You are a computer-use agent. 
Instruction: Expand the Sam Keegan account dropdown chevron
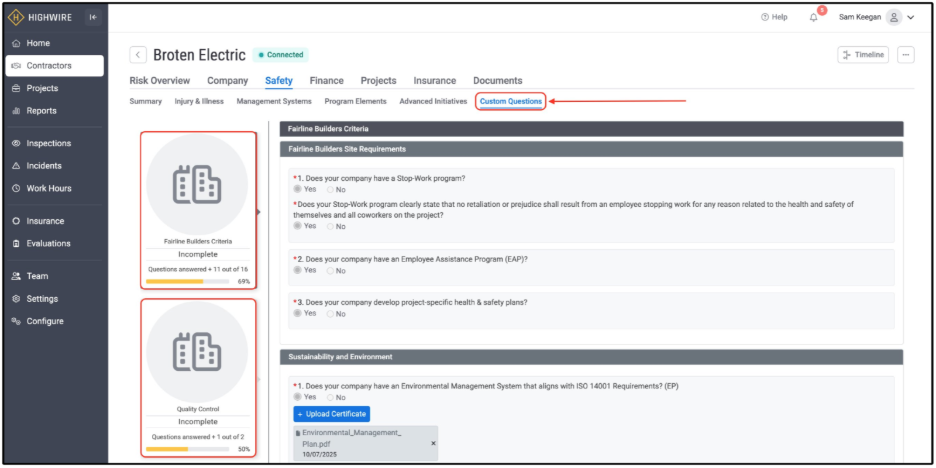tap(910, 18)
